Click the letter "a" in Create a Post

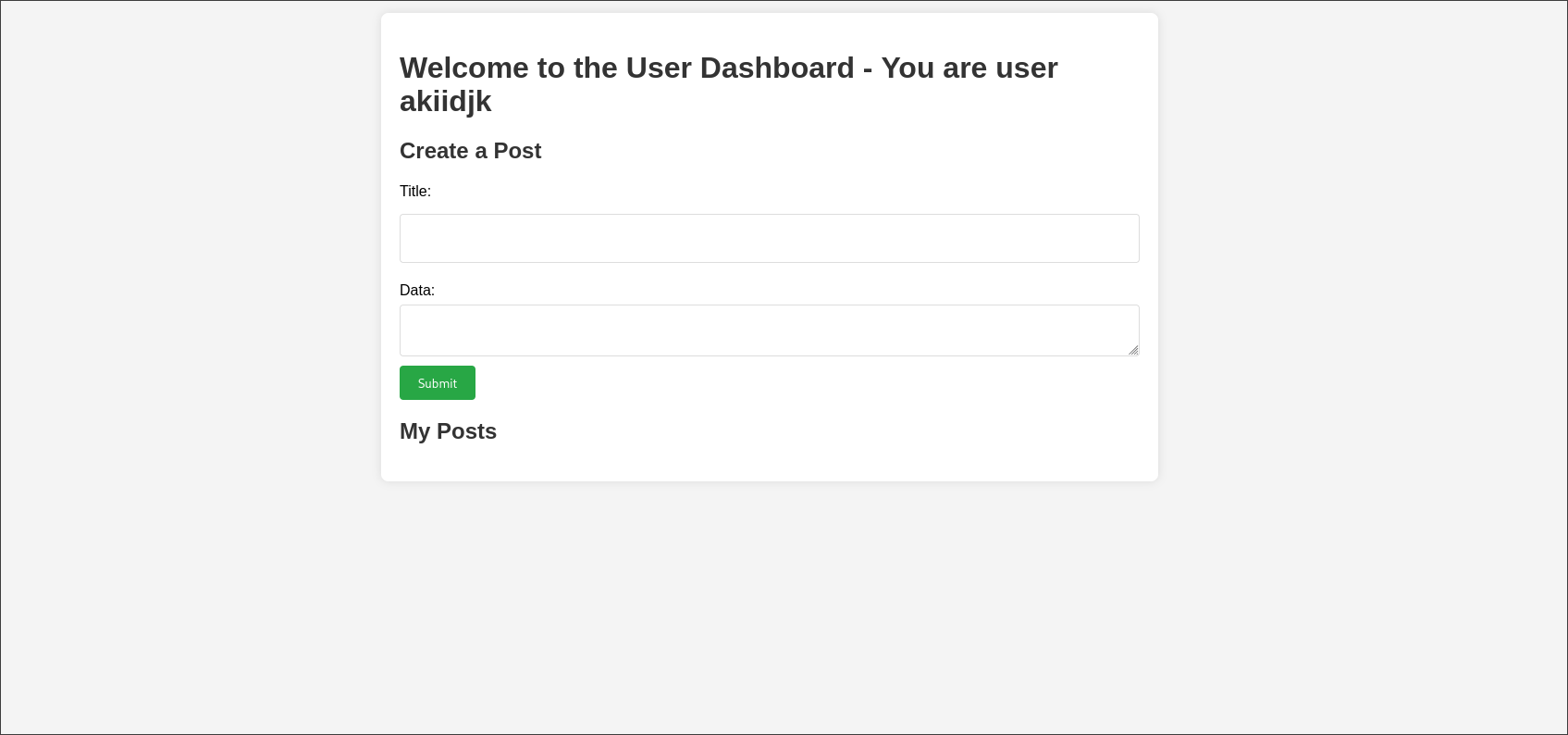481,152
